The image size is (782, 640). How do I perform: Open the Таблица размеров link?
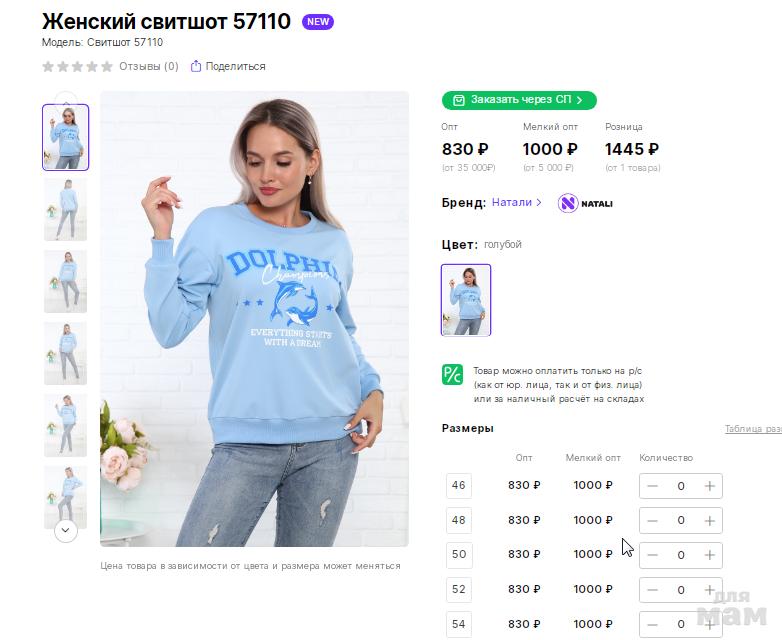[753, 429]
